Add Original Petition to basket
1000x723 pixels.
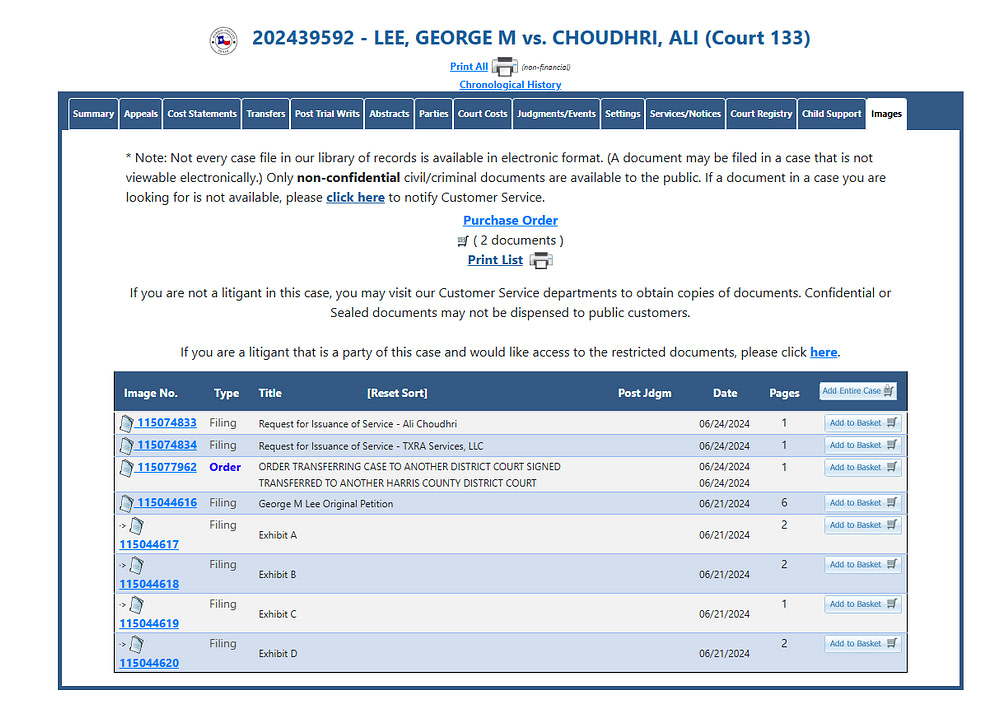pyautogui.click(x=863, y=503)
